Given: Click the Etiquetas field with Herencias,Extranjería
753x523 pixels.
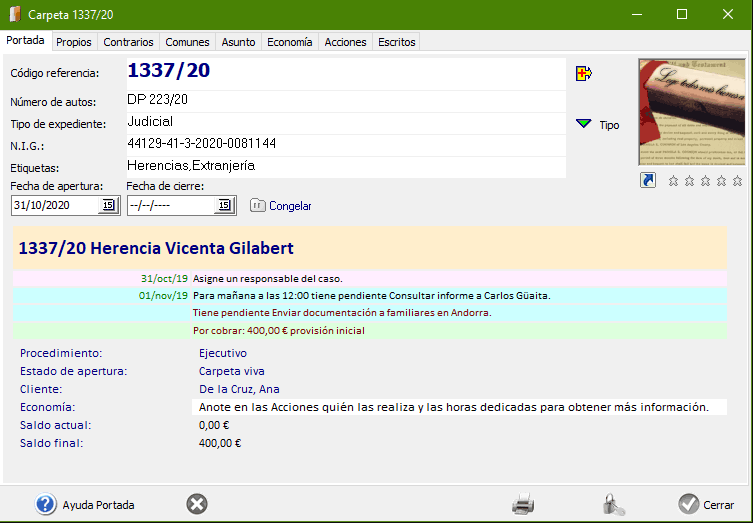Looking at the screenshot, I should click(345, 165).
